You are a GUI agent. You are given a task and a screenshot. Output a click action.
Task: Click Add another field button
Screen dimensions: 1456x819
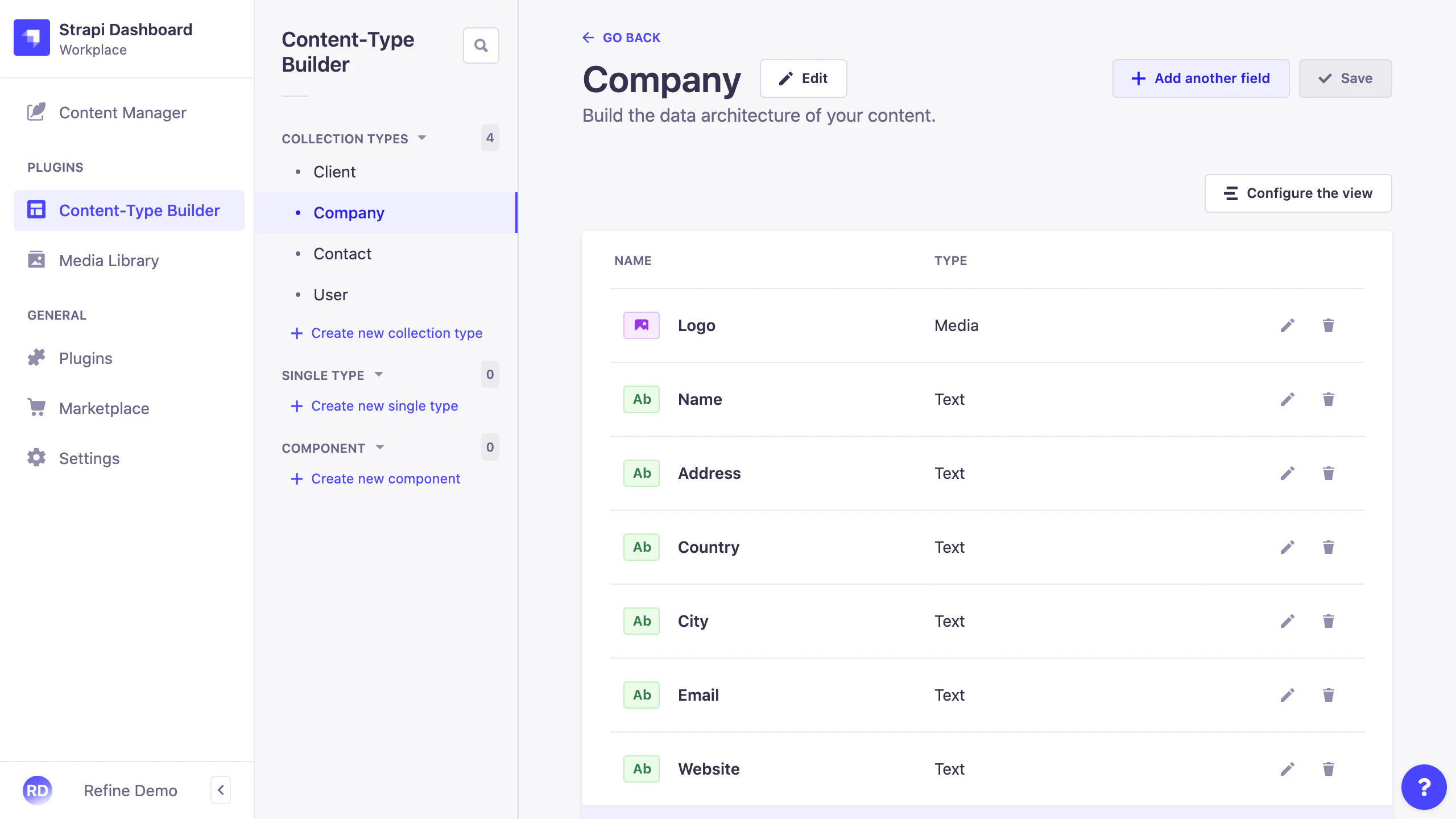tap(1201, 78)
